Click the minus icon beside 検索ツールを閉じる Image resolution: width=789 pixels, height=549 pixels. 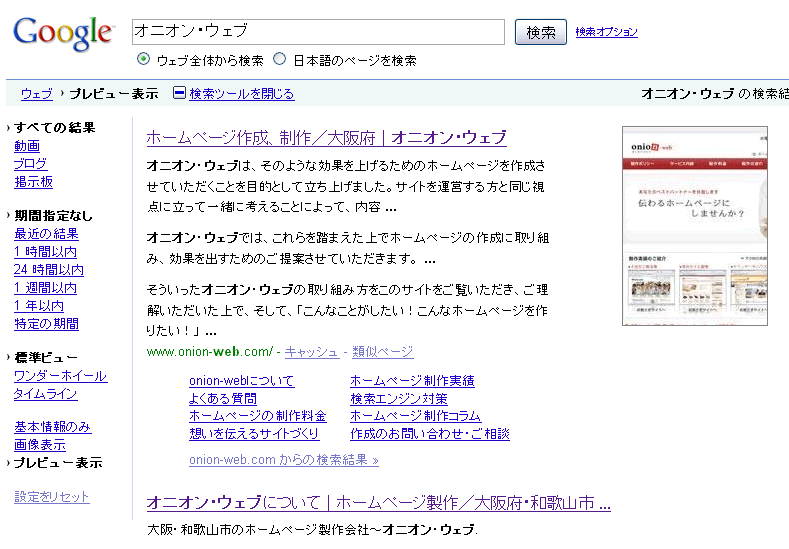(x=179, y=94)
